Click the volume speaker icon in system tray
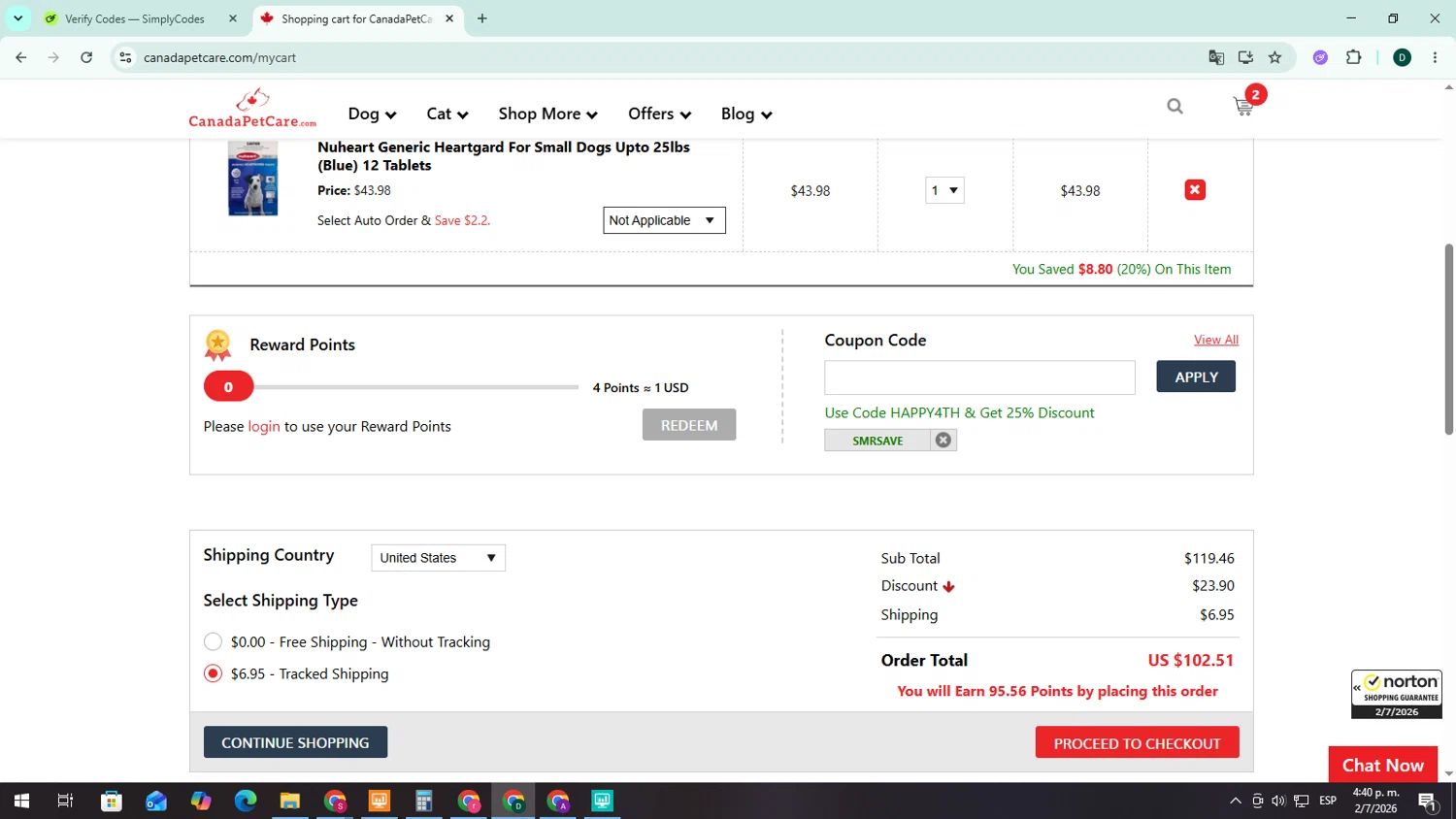1456x819 pixels. pyautogui.click(x=1278, y=801)
